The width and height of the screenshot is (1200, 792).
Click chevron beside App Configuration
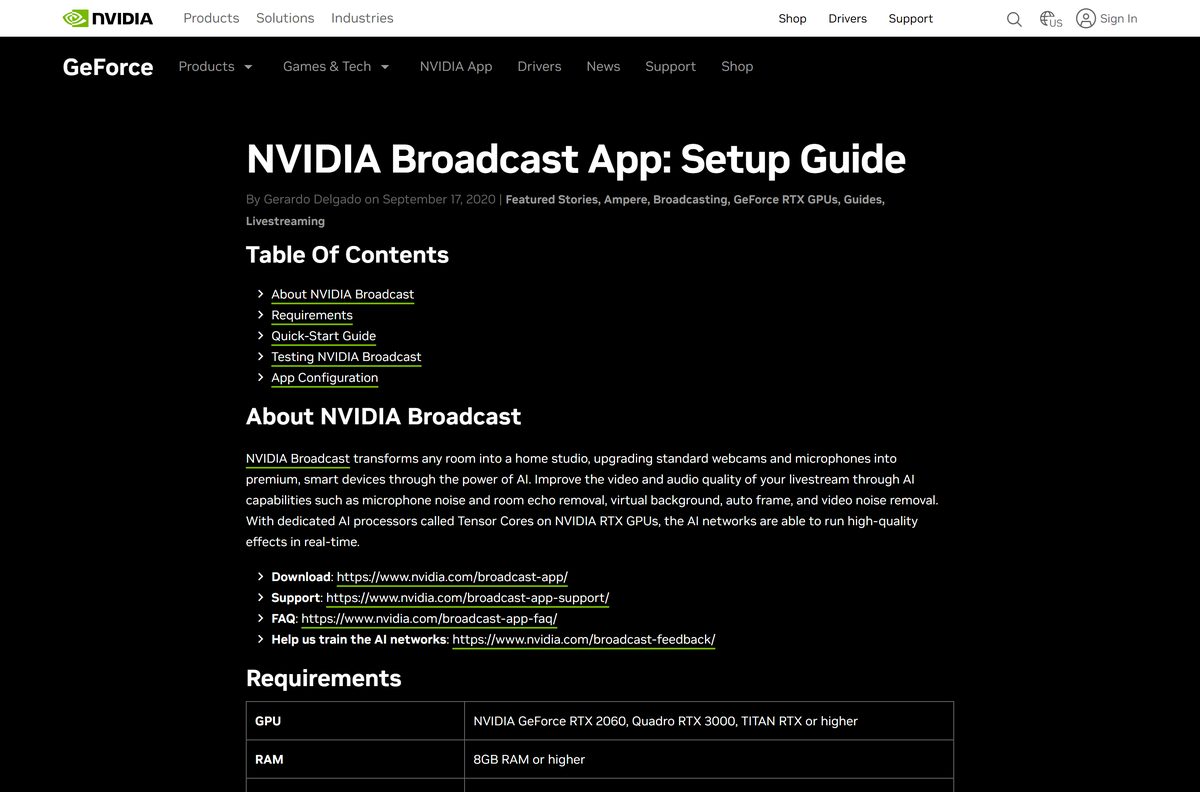(260, 378)
